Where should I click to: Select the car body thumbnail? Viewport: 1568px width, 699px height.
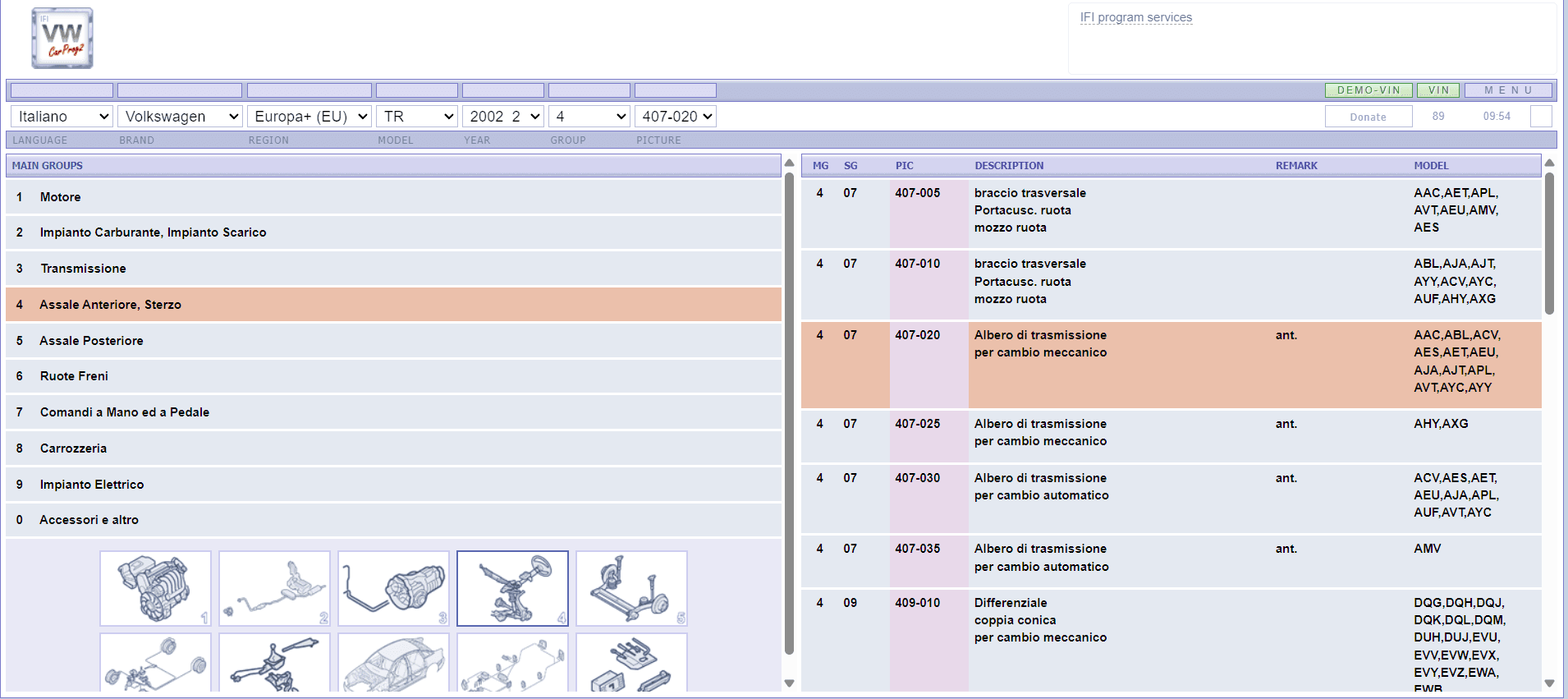click(394, 662)
